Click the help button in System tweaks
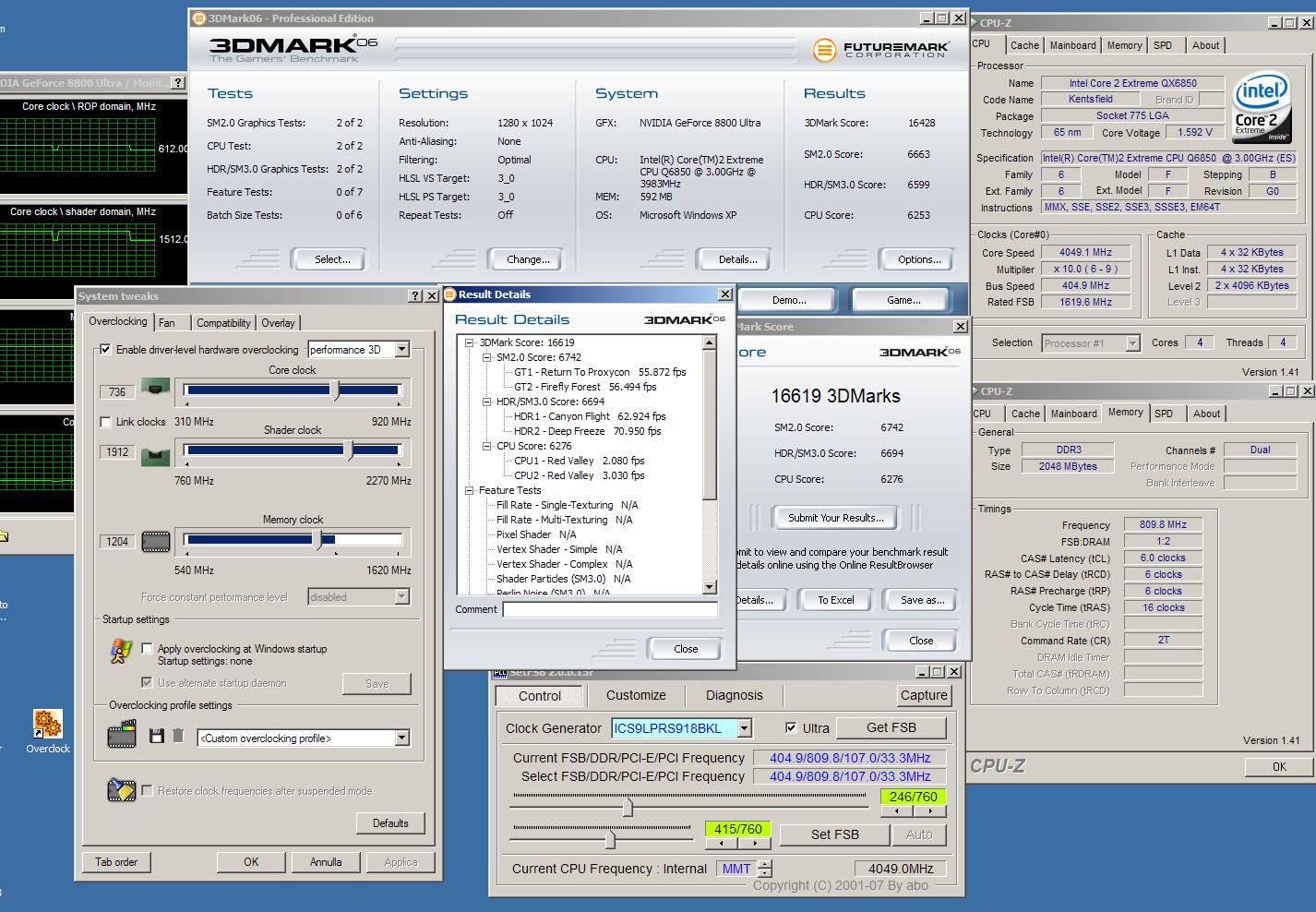 click(415, 295)
